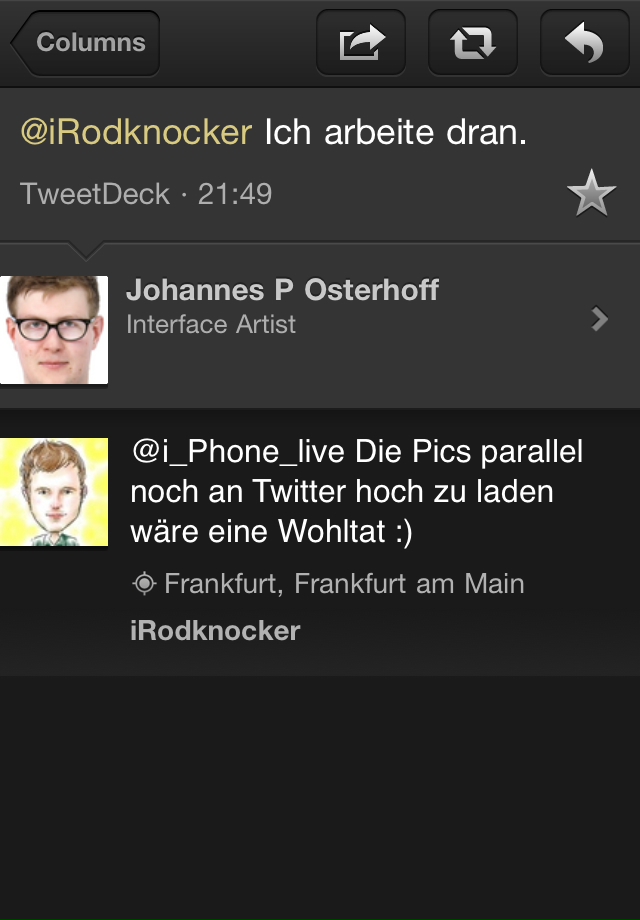Open Johannes P Osterhoff's profile photo
The height and width of the screenshot is (920, 640).
(x=54, y=330)
